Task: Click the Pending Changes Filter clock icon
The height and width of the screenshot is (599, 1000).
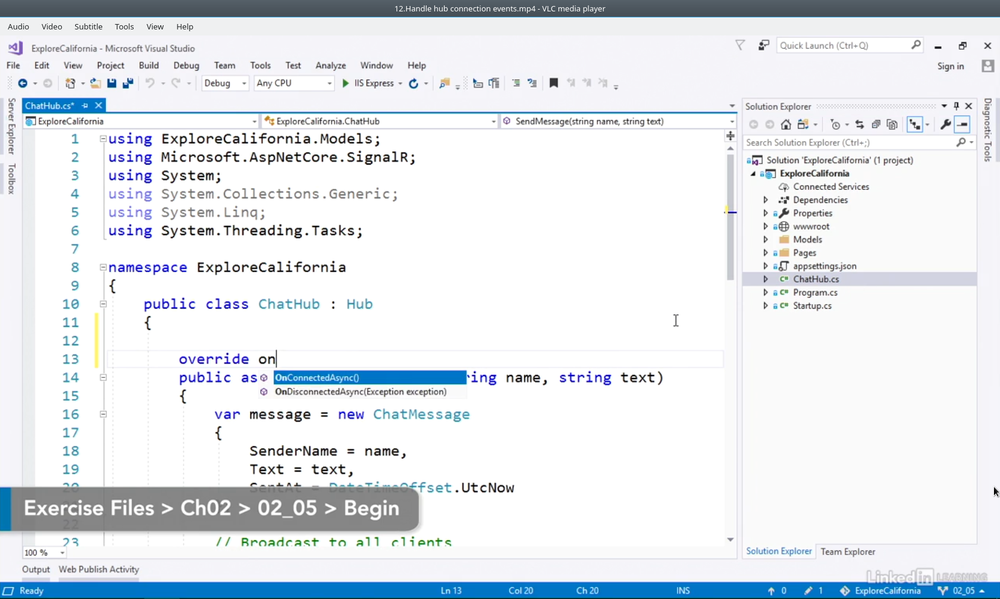Action: 835,124
